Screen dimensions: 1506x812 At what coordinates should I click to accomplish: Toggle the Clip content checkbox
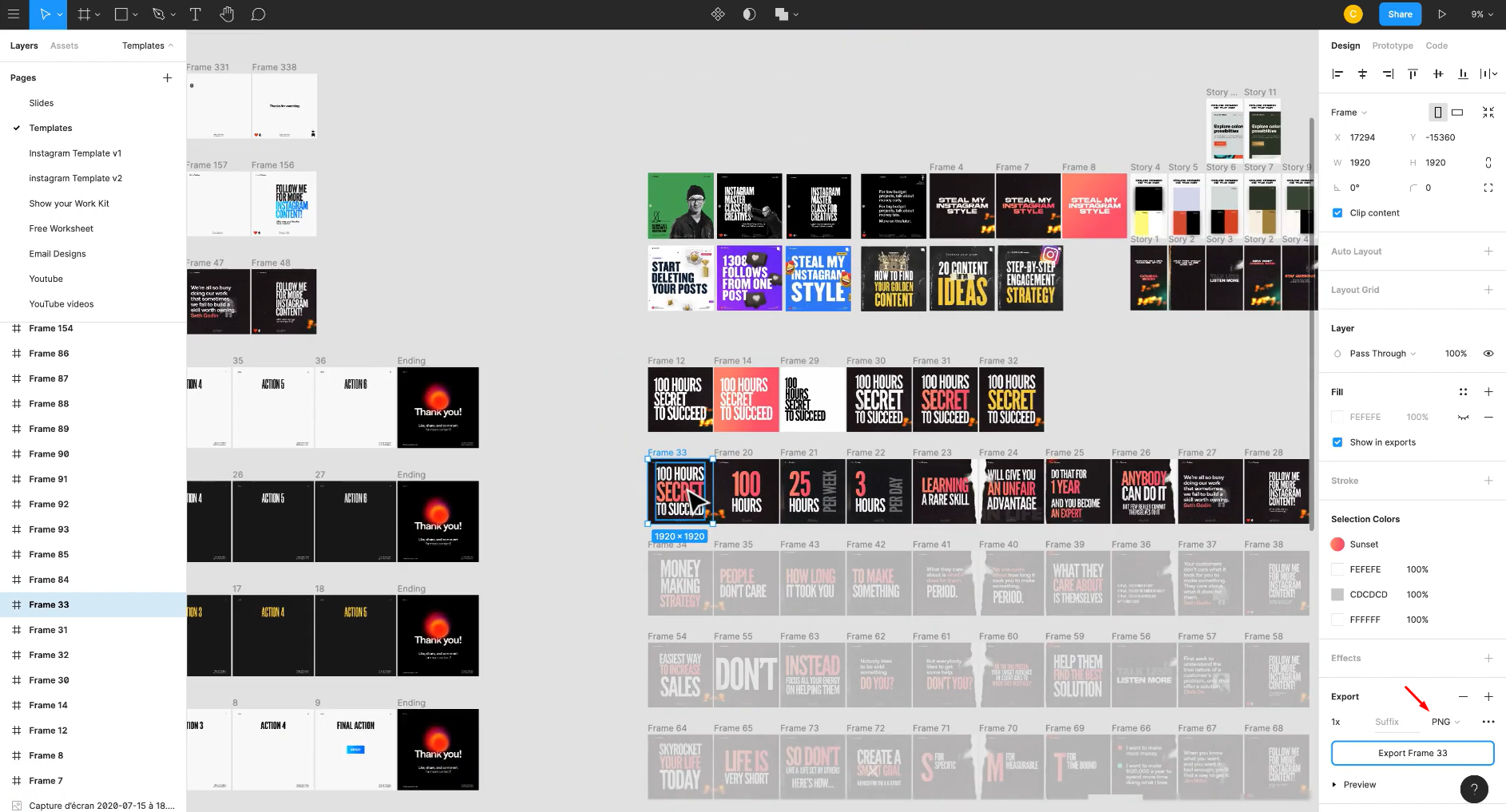click(1337, 212)
